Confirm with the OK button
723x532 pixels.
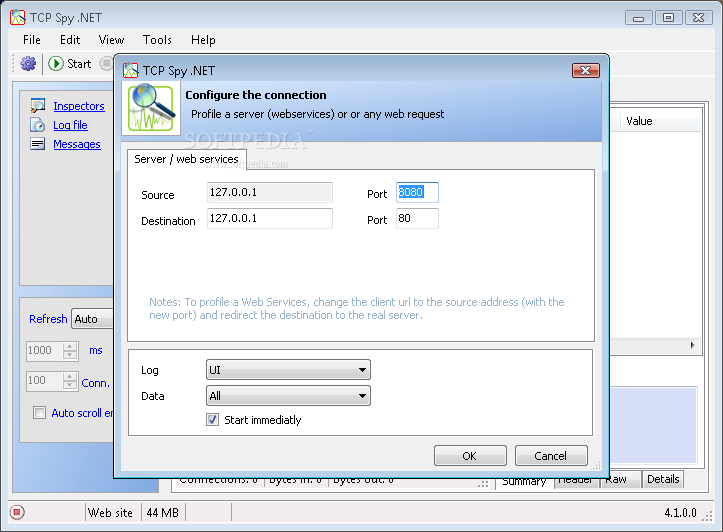click(470, 455)
